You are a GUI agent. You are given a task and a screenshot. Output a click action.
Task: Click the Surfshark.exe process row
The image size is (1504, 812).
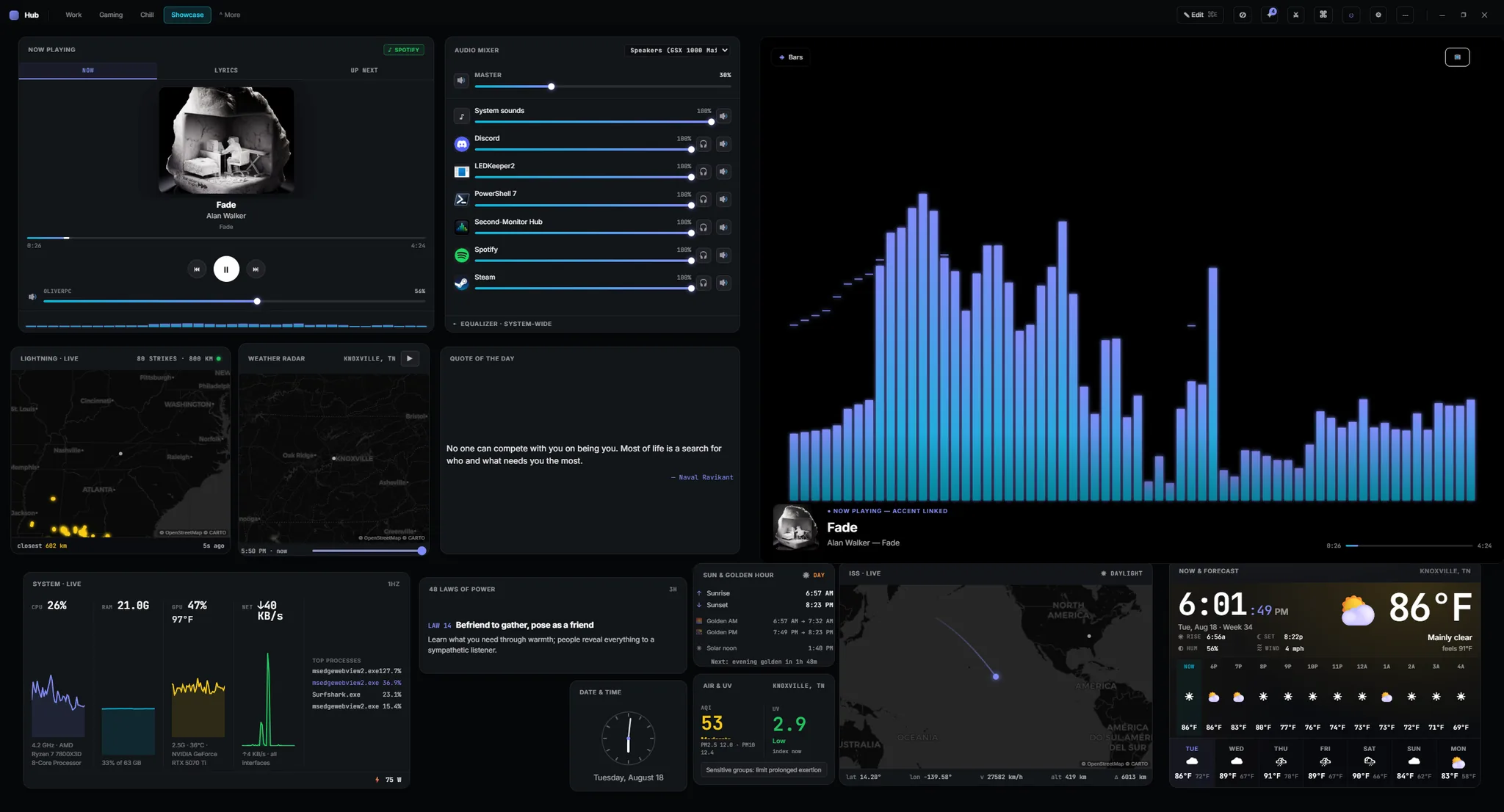point(356,695)
